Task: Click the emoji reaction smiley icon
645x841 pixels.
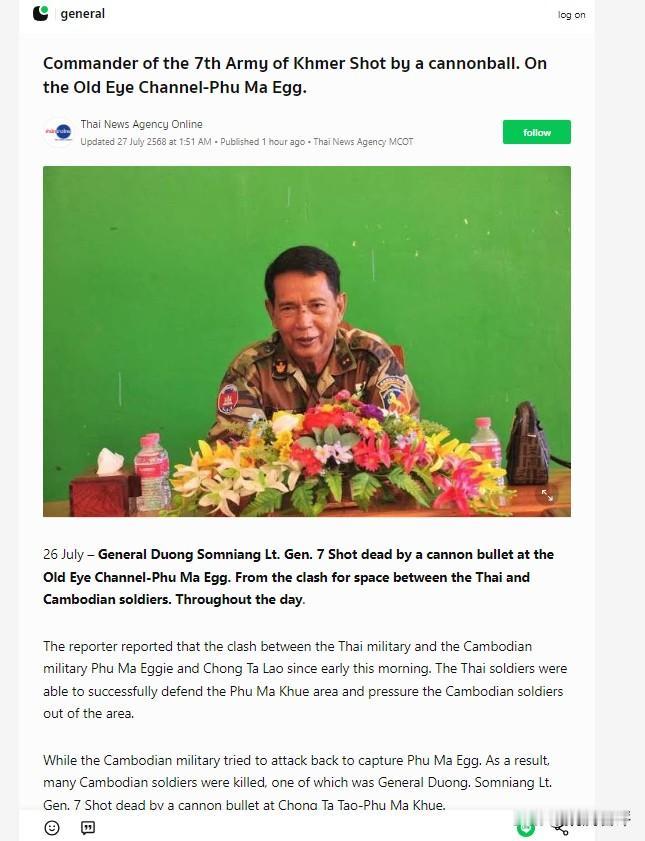Action: click(x=52, y=828)
